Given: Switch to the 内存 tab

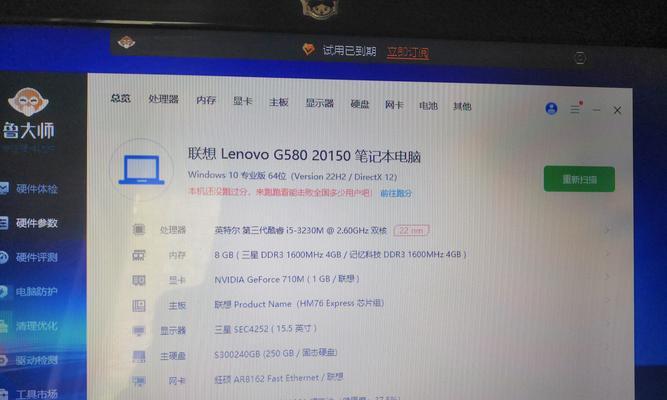Looking at the screenshot, I should (206, 100).
